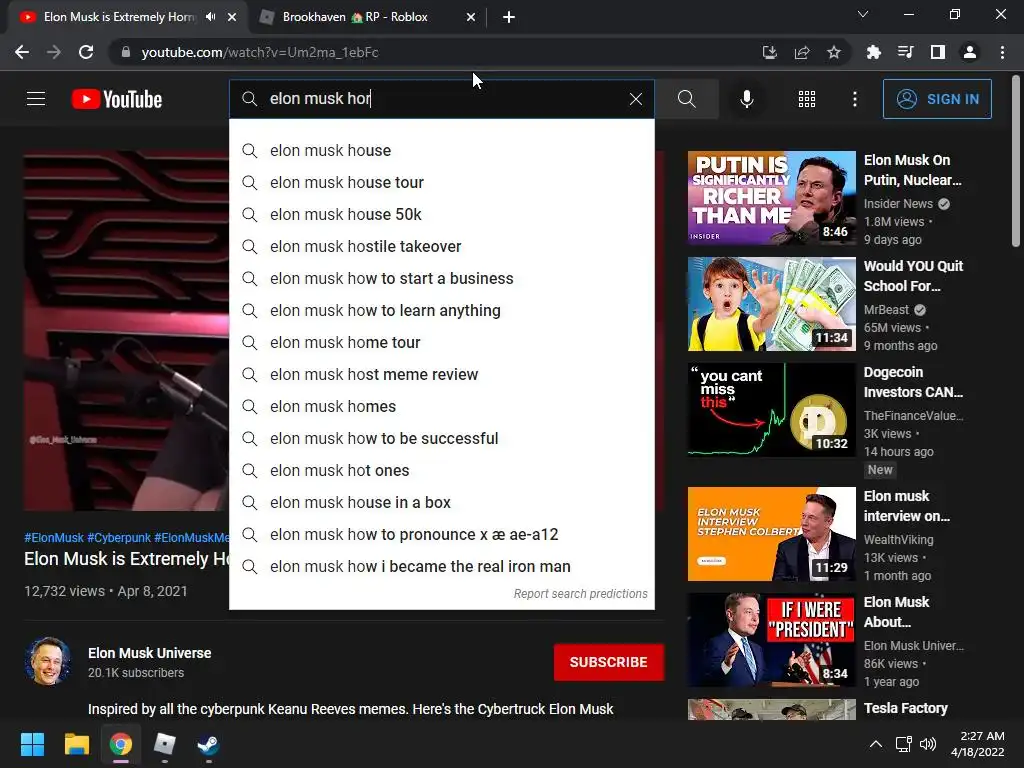Choose 'elon musk how to start a business'
Screen dimensions: 1024x768
click(x=441, y=278)
